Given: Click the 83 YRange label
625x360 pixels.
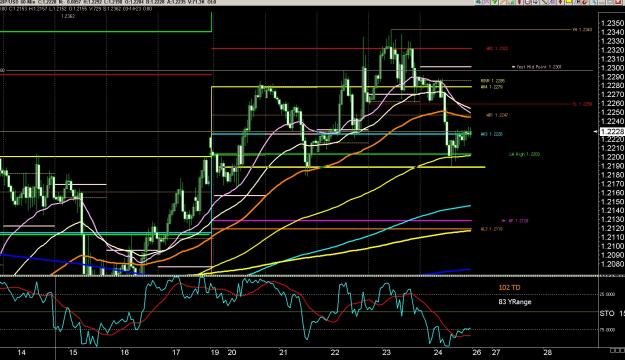Looking at the screenshot, I should coord(515,302).
